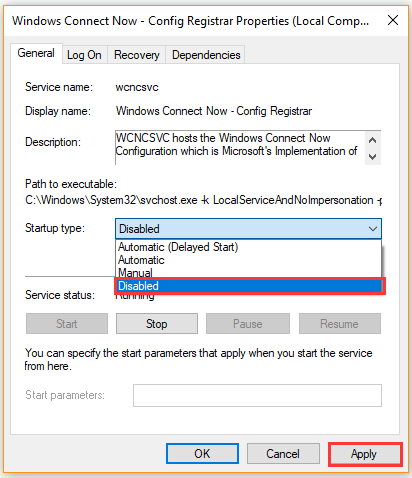Collapse the Startup type dropdown arrow
This screenshot has width=412, height=478.
pos(373,229)
